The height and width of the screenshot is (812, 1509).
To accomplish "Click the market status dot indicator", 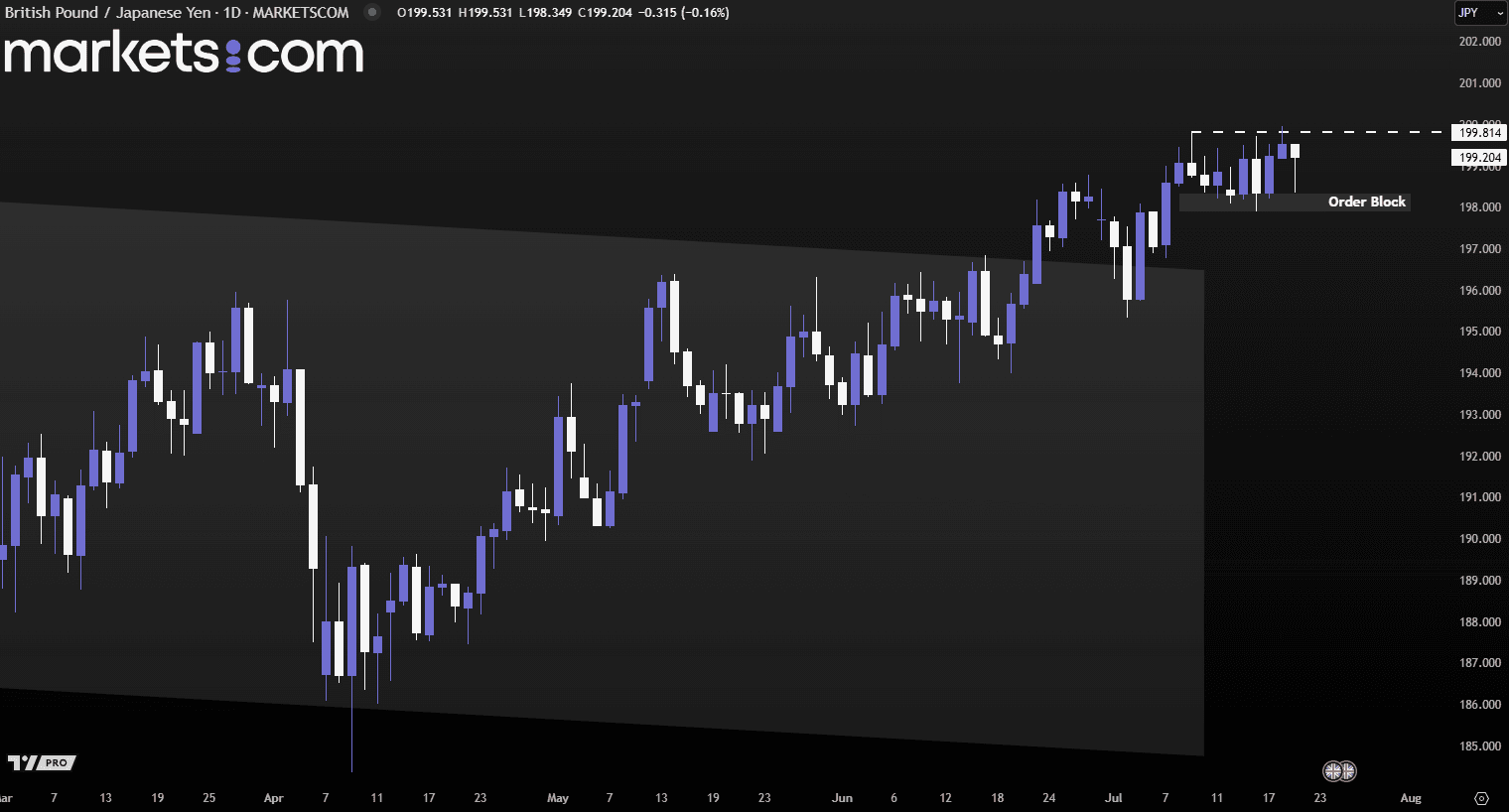I will [x=372, y=13].
